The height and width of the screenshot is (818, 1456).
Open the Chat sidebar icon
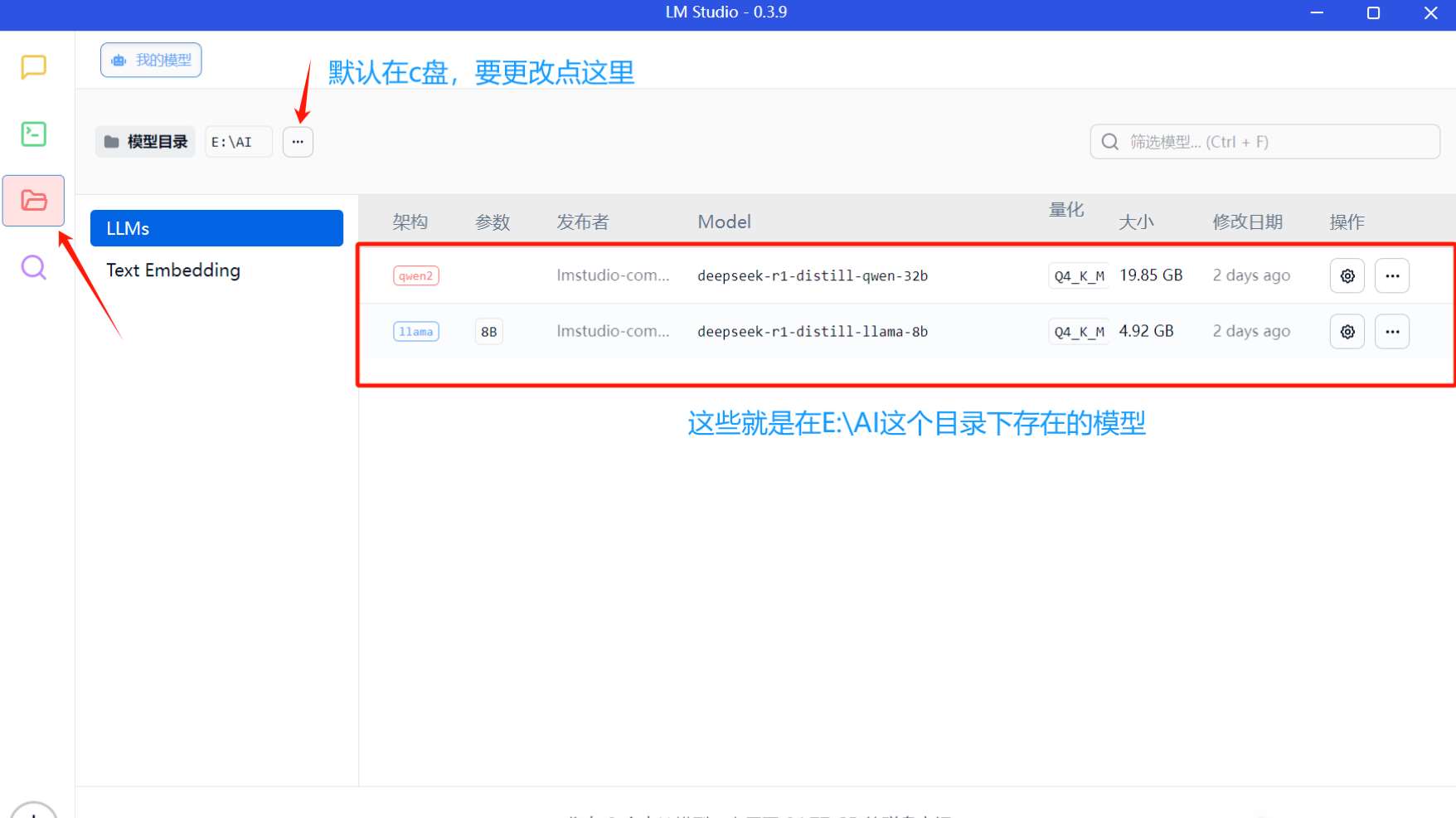[33, 66]
